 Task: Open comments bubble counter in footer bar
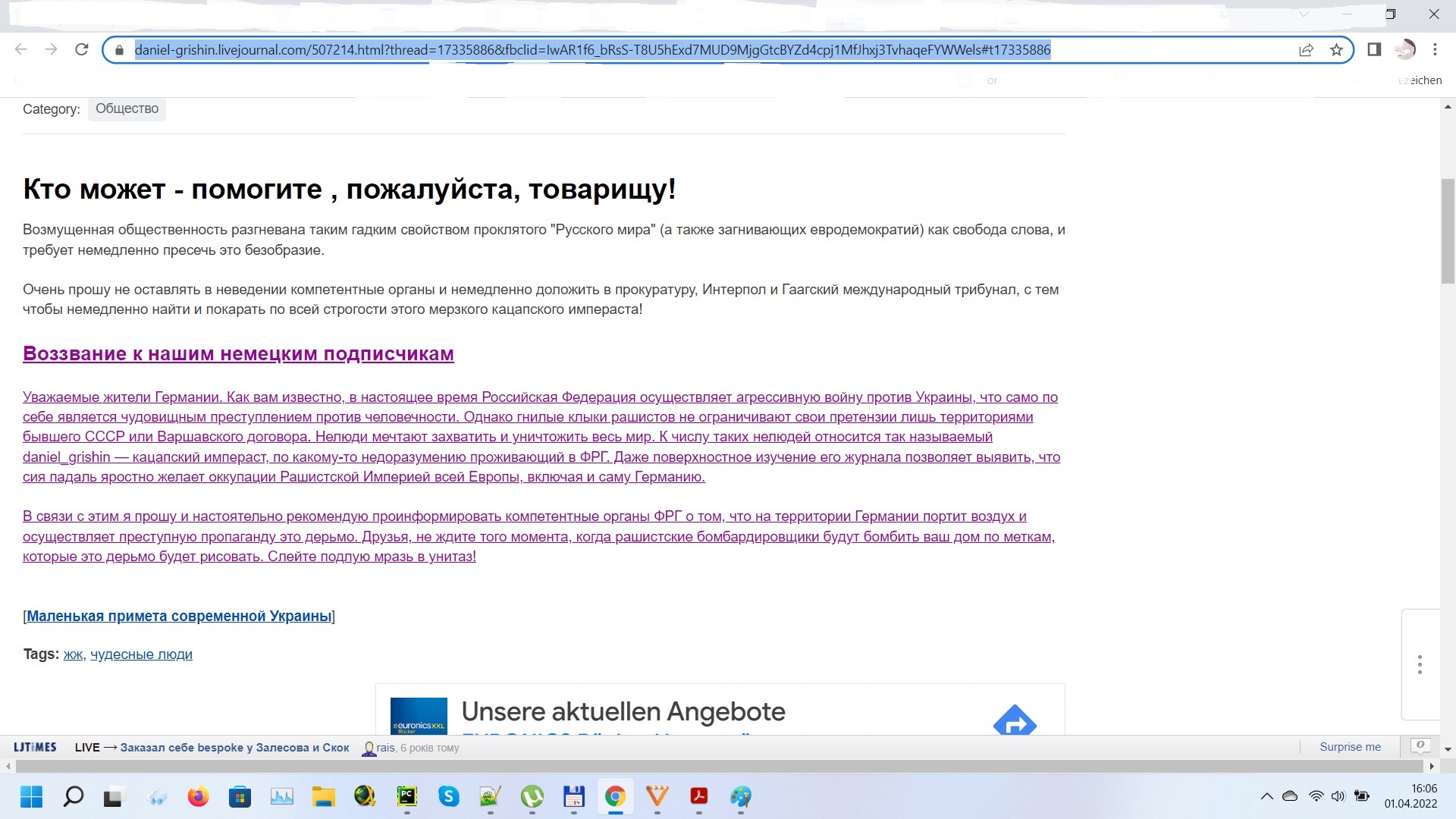(1420, 746)
